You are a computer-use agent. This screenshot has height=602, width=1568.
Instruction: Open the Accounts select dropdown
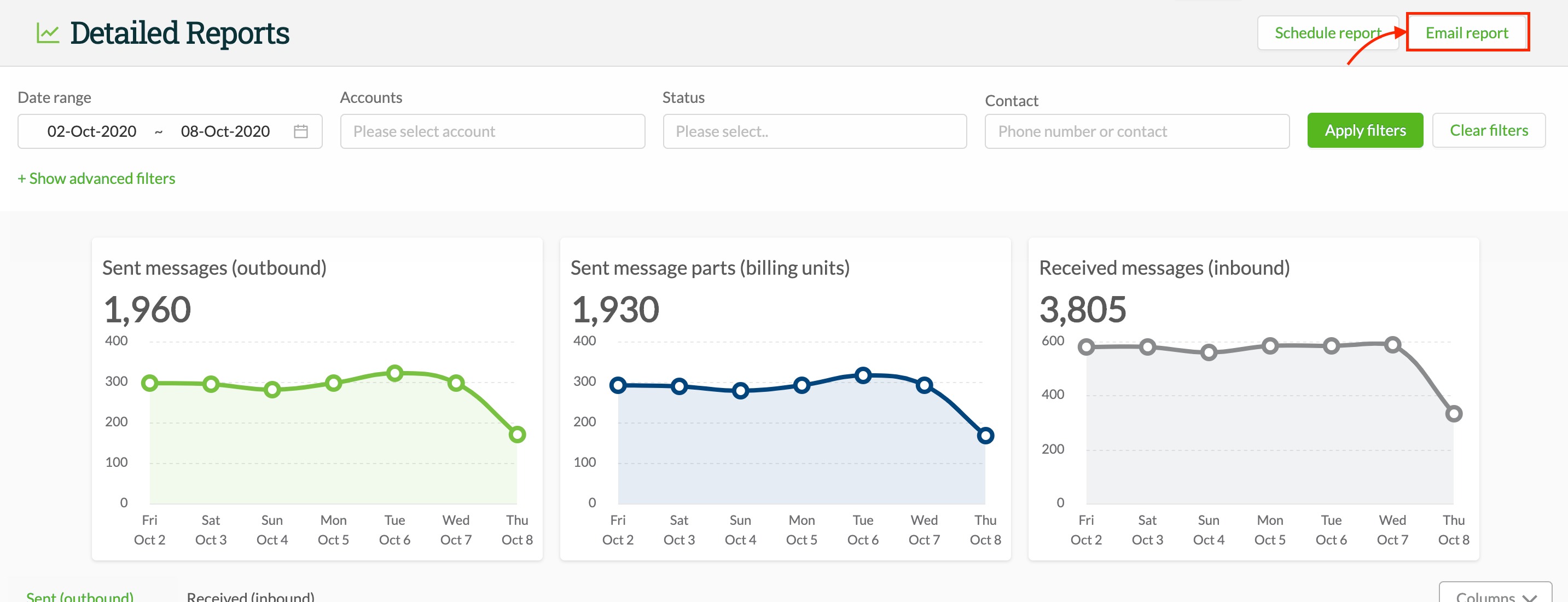(492, 131)
